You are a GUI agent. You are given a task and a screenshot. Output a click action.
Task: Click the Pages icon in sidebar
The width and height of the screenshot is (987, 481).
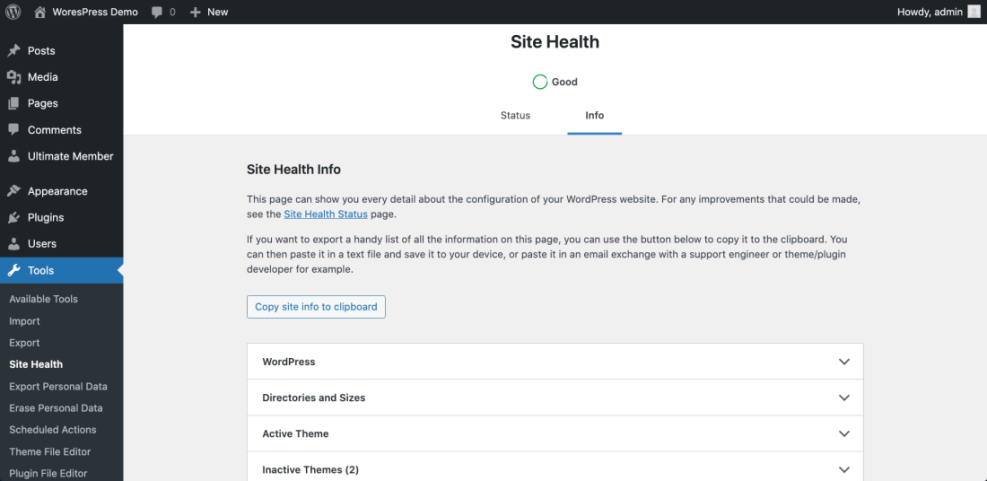point(14,103)
